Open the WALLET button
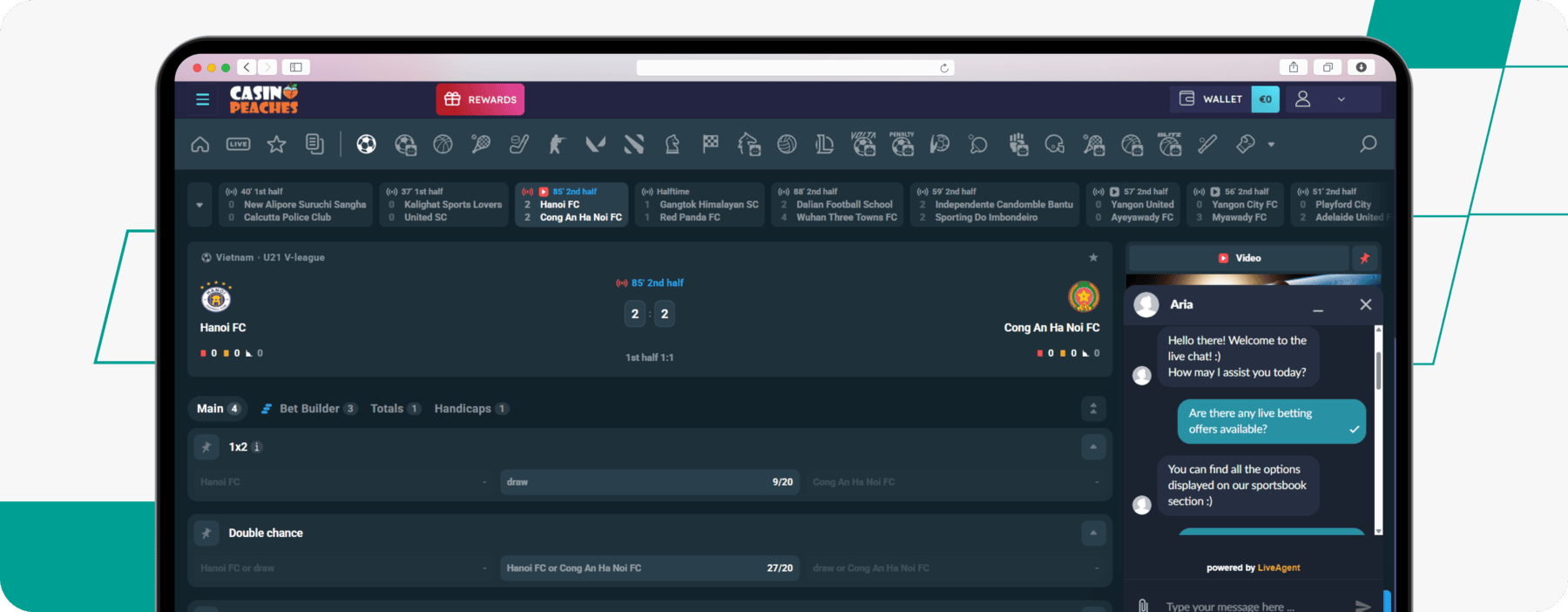The image size is (1568, 612). (x=1211, y=99)
